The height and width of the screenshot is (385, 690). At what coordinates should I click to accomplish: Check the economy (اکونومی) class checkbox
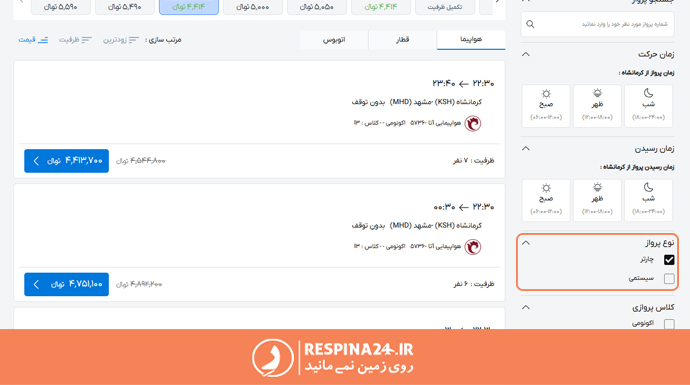(x=669, y=324)
